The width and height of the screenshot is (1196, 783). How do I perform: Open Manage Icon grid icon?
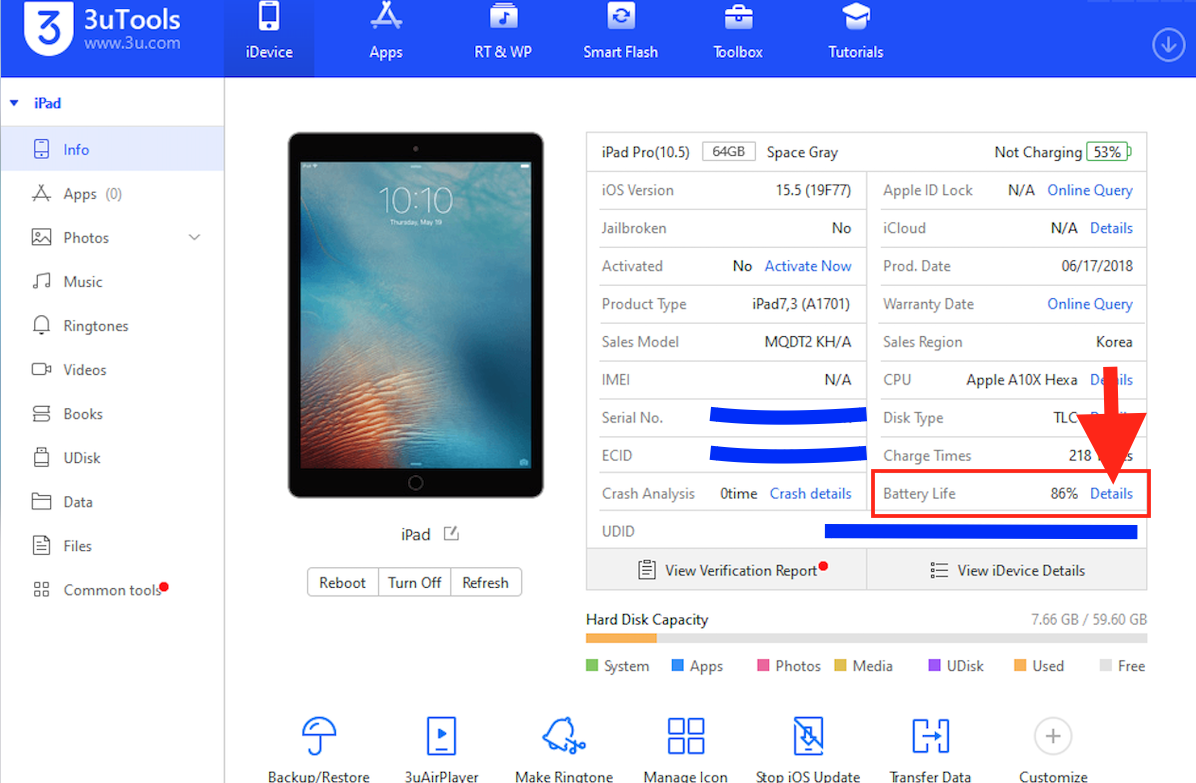[686, 736]
